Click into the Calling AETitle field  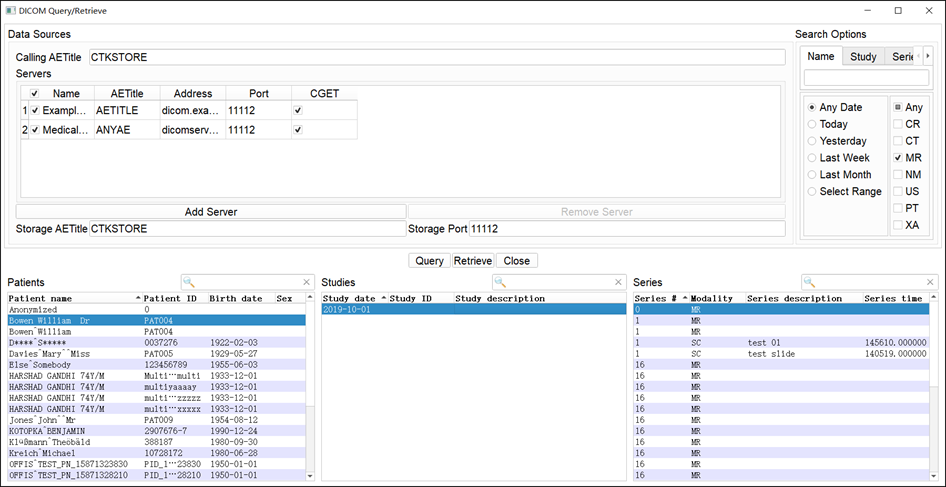(x=436, y=58)
